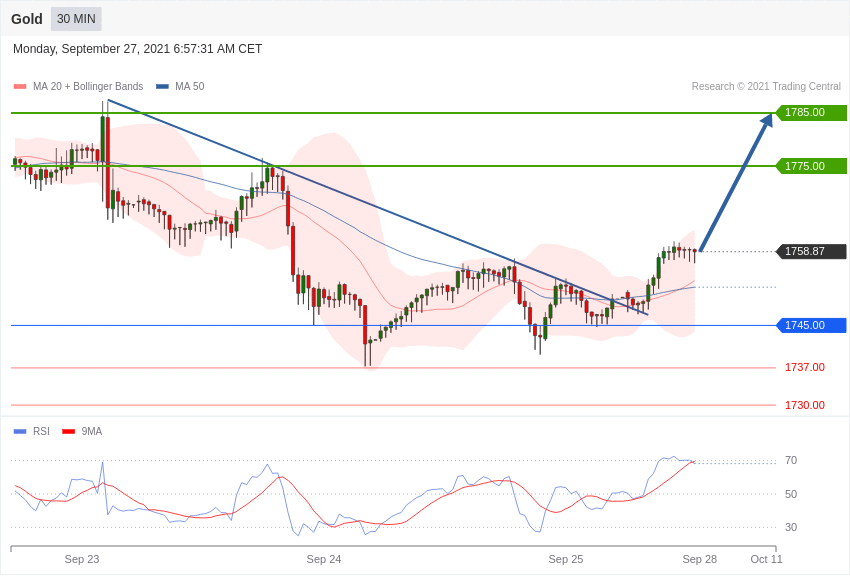Select the green 1775.00 price tag
Image resolution: width=850 pixels, height=576 pixels.
811,166
